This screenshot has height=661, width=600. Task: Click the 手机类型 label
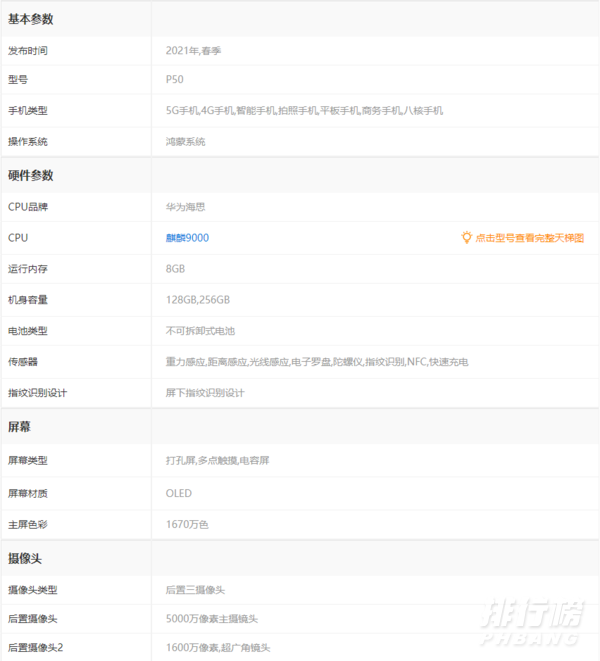click(28, 110)
